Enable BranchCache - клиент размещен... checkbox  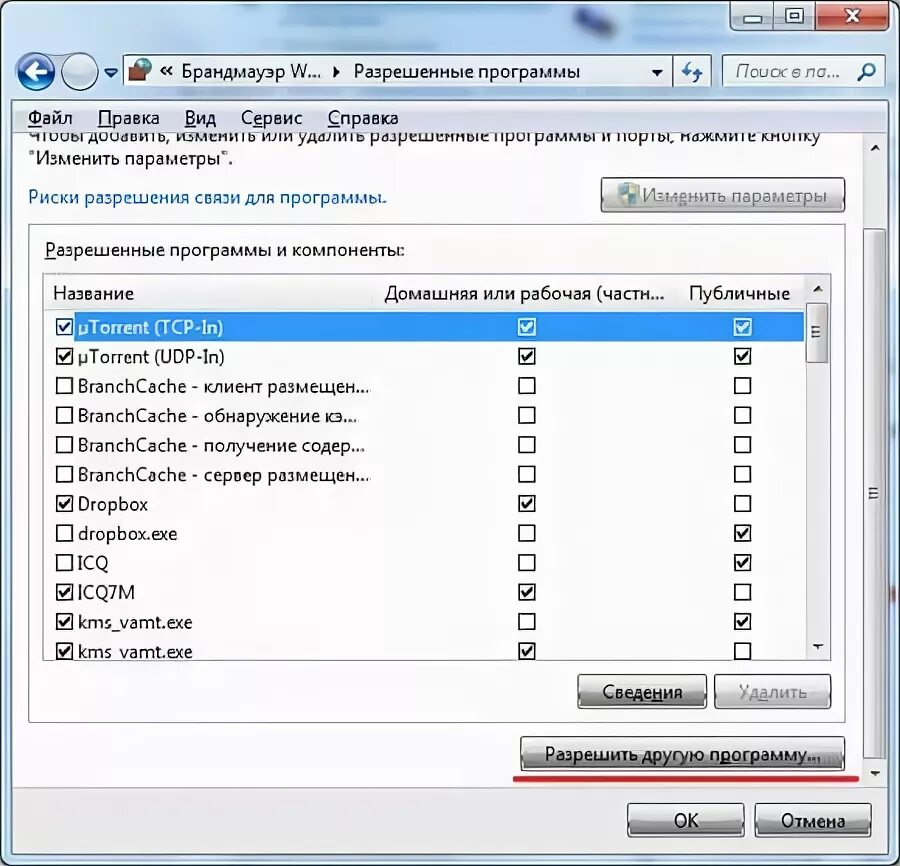(x=64, y=386)
